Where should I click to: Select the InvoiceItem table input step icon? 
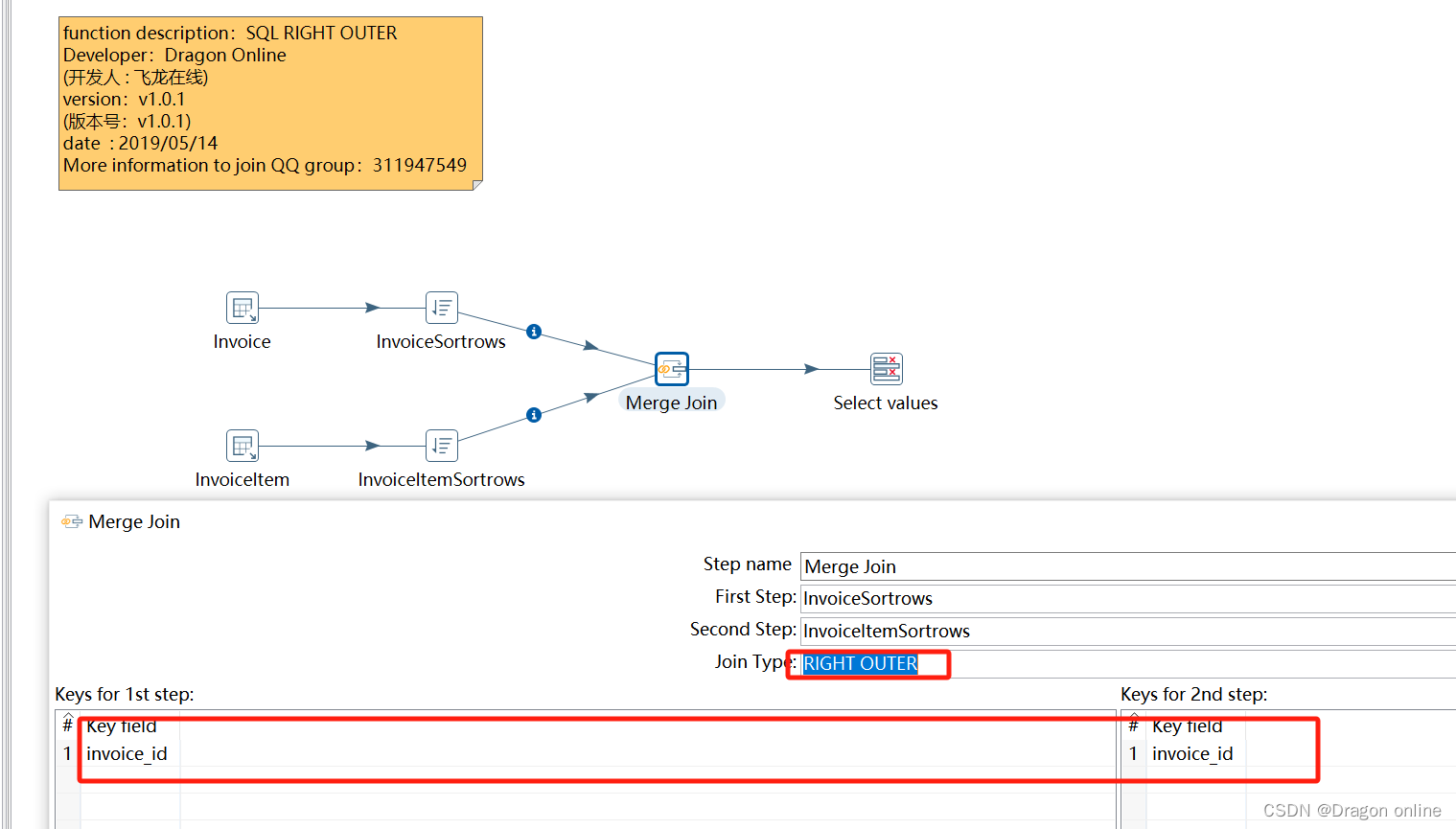(x=243, y=446)
